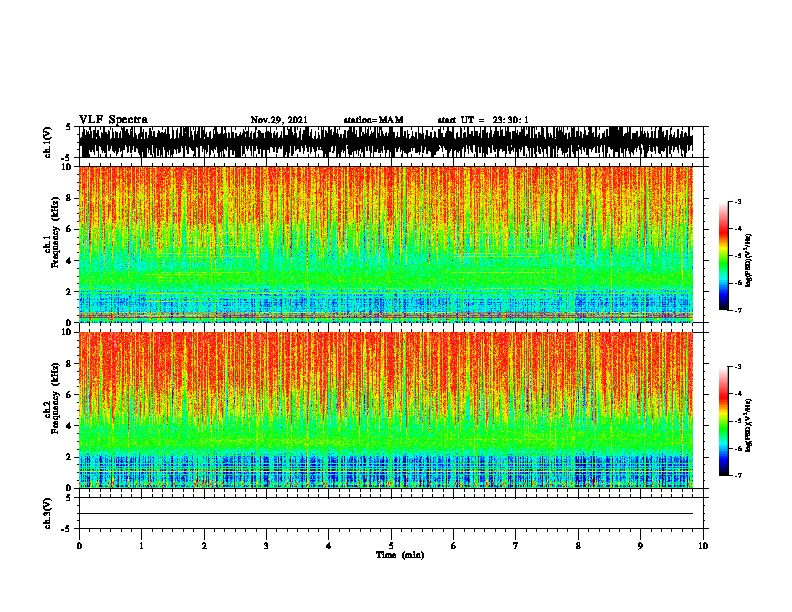Image resolution: width=792 pixels, height=612 pixels.
Task: Click the "VLF Spectra" title text
Action: (x=113, y=120)
